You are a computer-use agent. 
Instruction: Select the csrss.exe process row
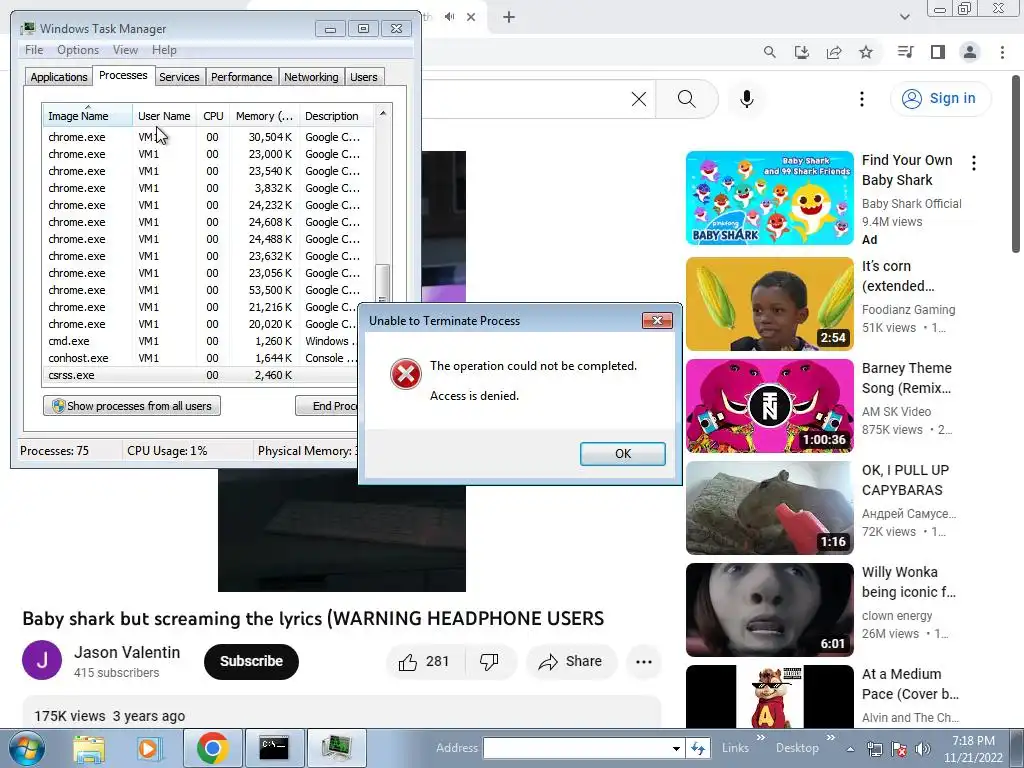pyautogui.click(x=200, y=375)
